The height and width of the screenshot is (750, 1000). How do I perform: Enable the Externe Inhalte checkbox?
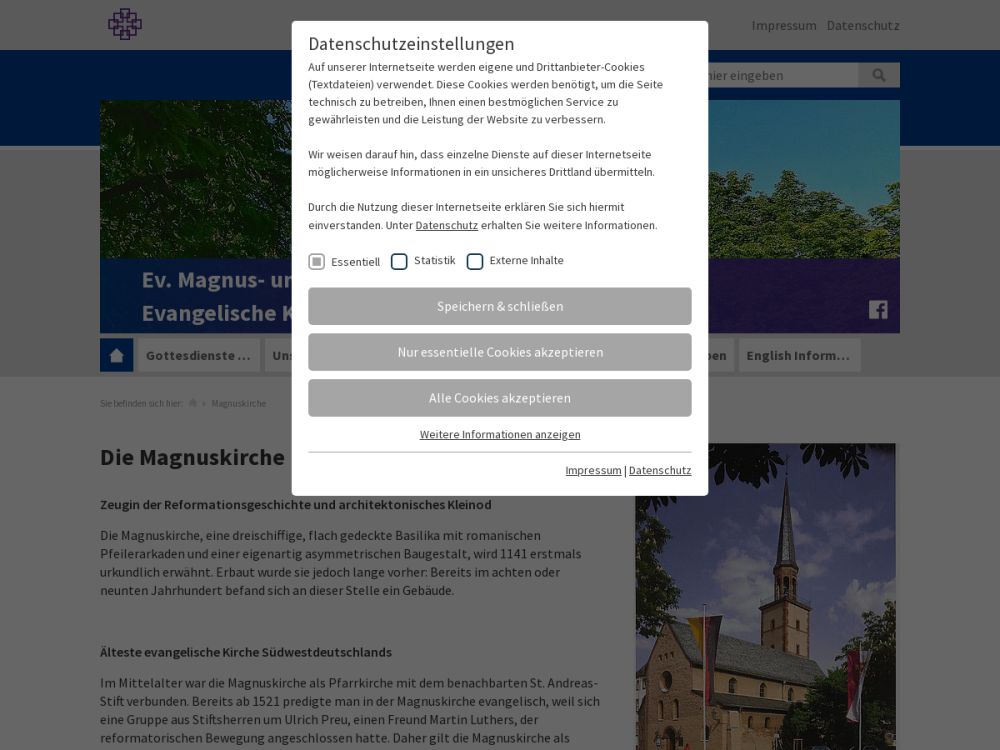click(475, 262)
